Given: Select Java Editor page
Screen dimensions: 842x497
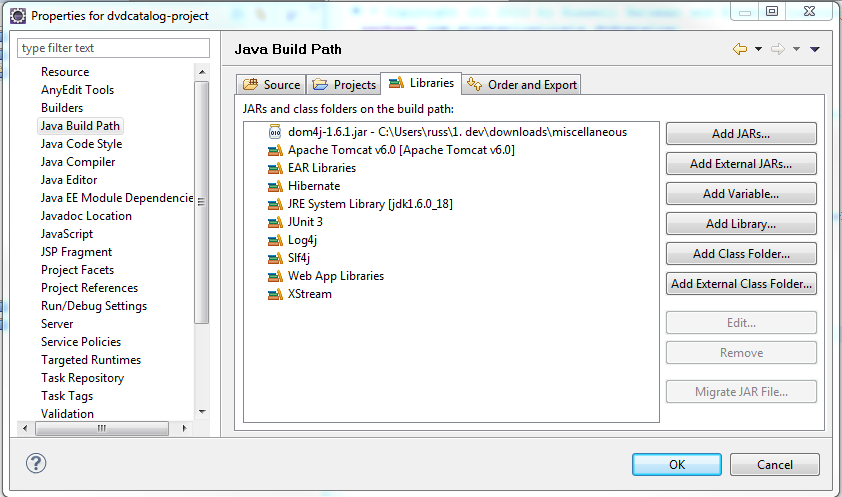Looking at the screenshot, I should pos(69,180).
